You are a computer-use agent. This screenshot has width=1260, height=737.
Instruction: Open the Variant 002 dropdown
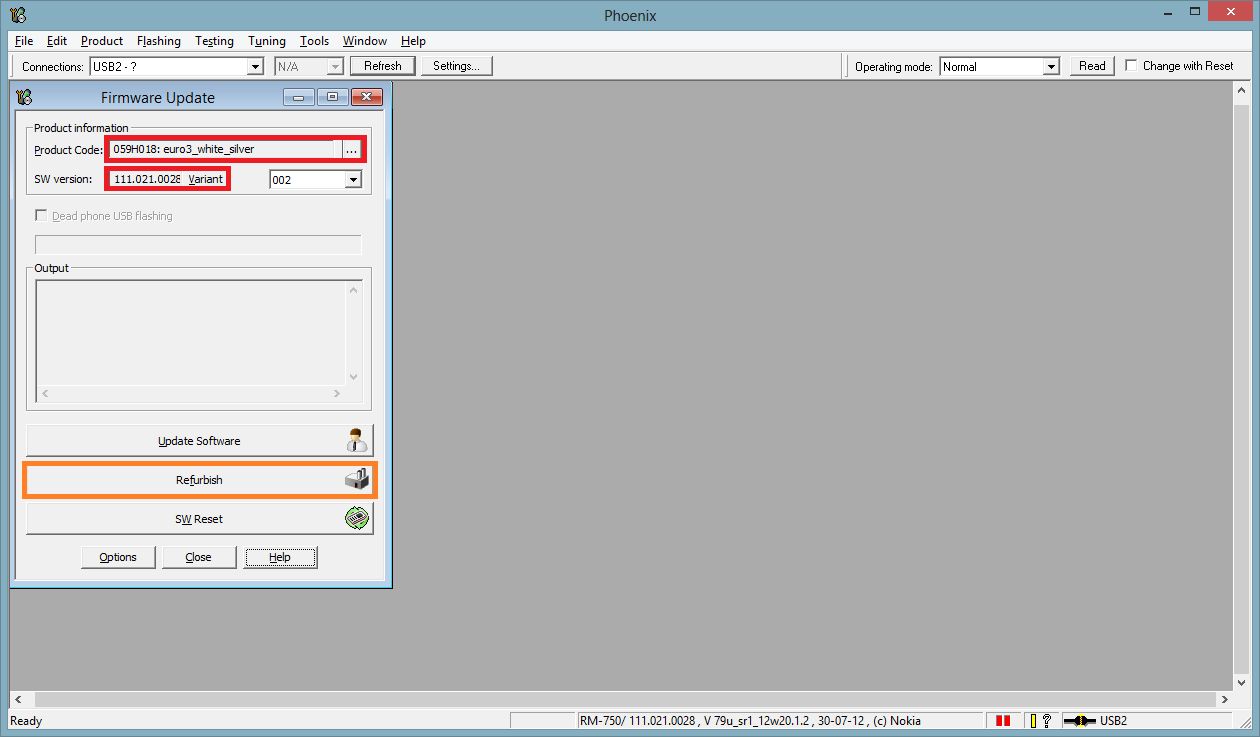pyautogui.click(x=352, y=180)
